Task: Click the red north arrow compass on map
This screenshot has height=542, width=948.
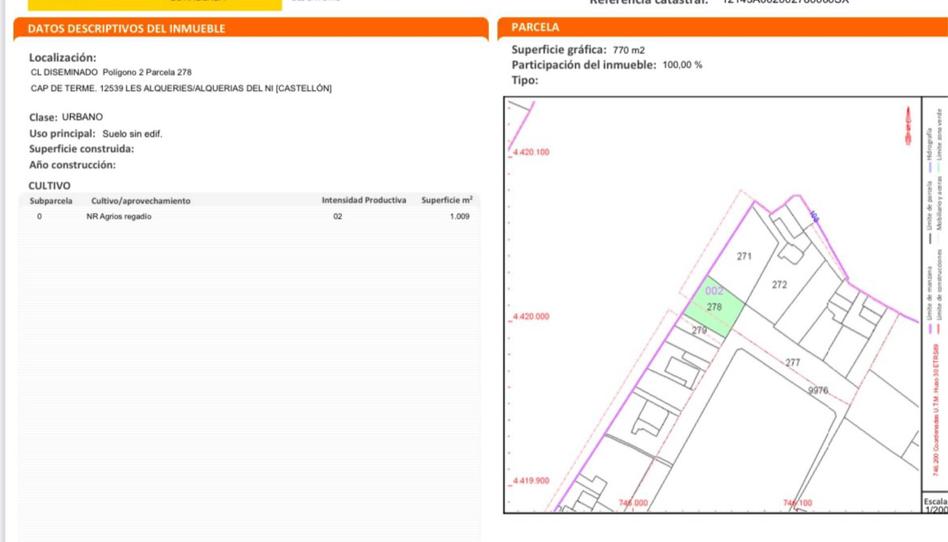Action: click(x=908, y=128)
